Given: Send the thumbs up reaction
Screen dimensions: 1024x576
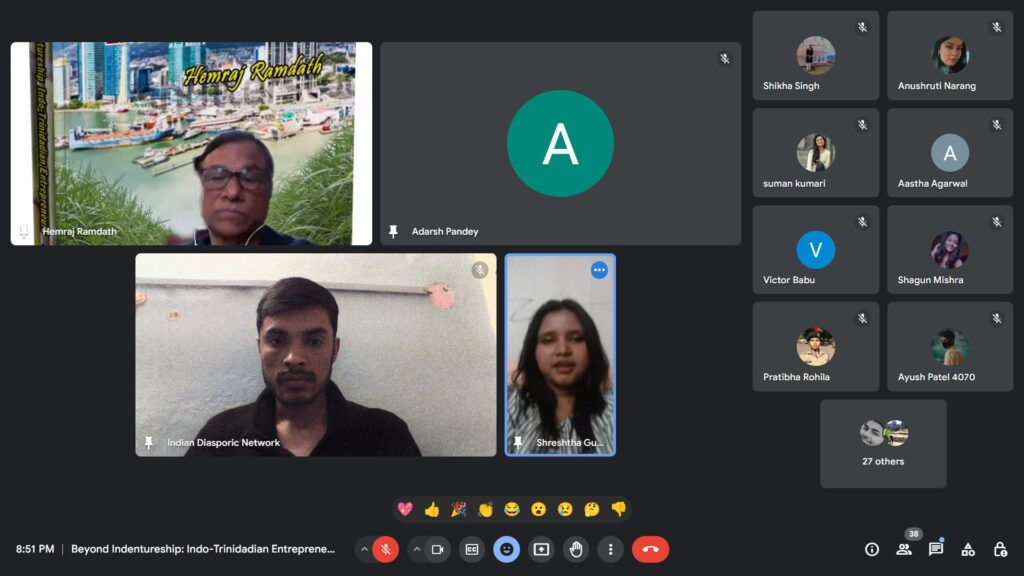Looking at the screenshot, I should pyautogui.click(x=432, y=509).
